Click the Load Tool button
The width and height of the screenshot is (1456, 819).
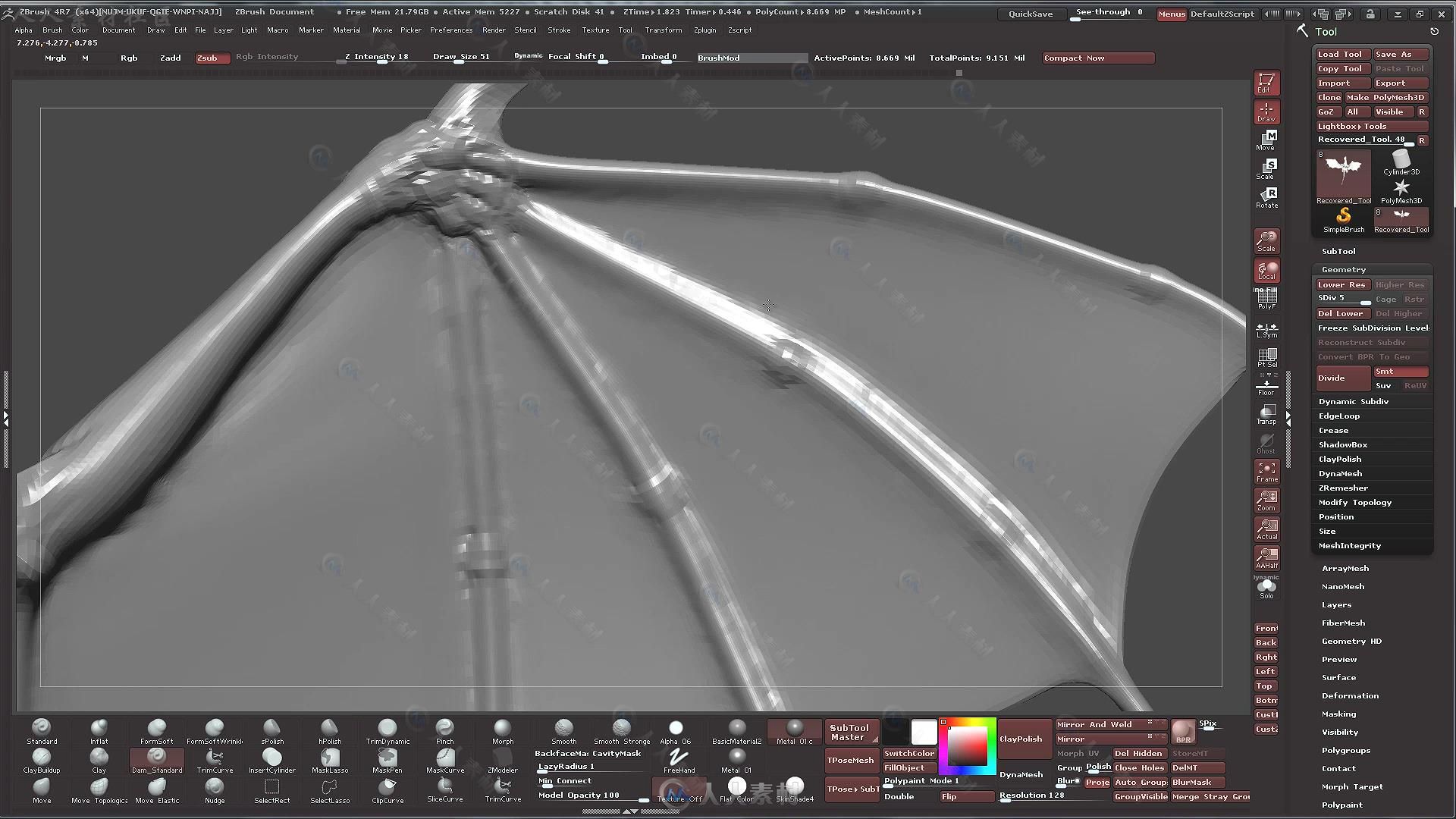tap(1342, 54)
